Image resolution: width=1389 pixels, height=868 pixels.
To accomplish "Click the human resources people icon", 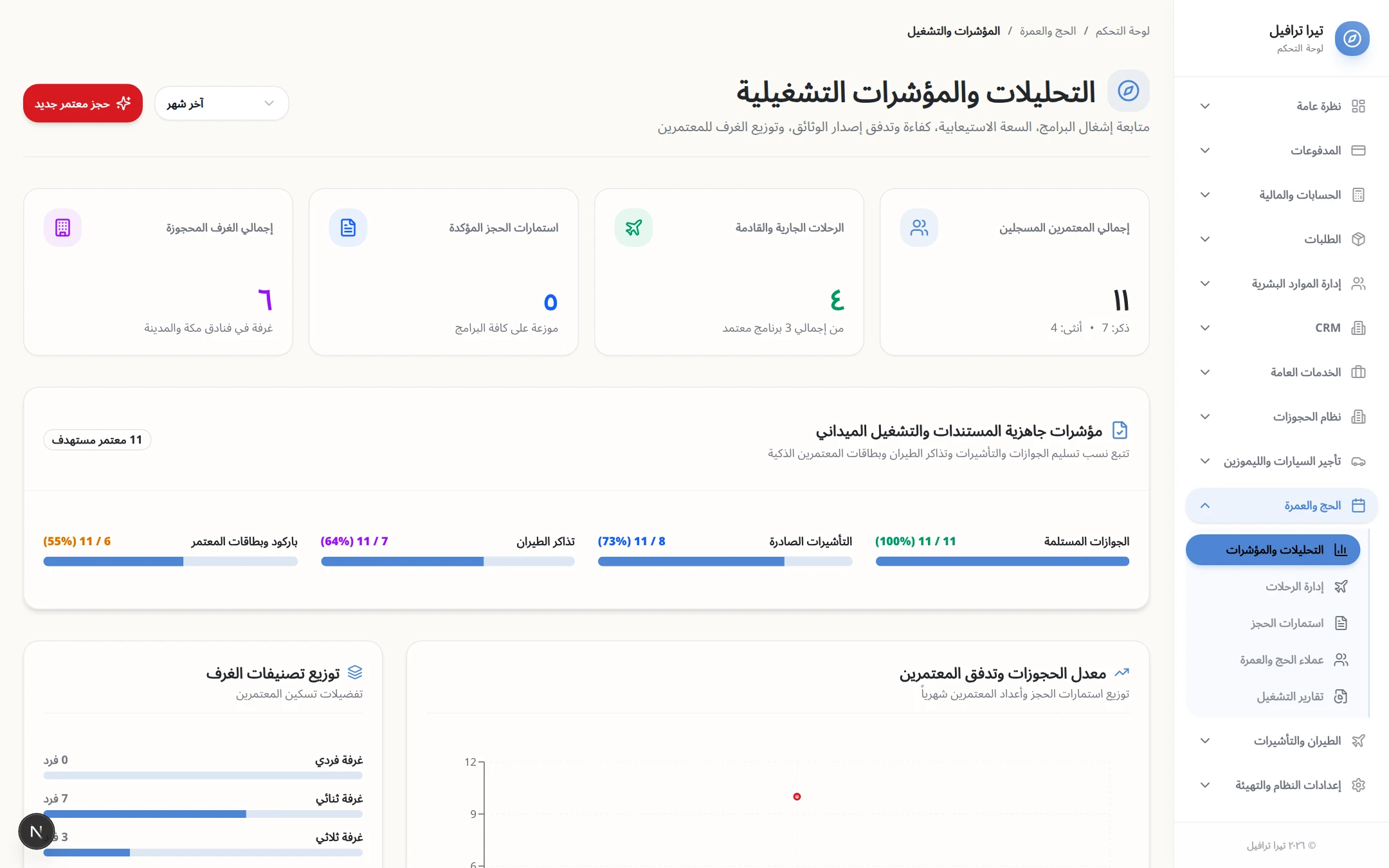I will [x=1358, y=284].
